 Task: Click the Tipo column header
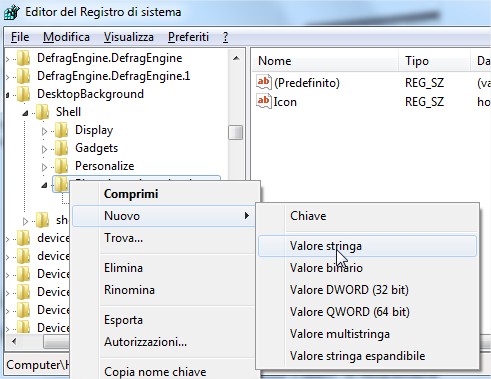tap(435, 61)
